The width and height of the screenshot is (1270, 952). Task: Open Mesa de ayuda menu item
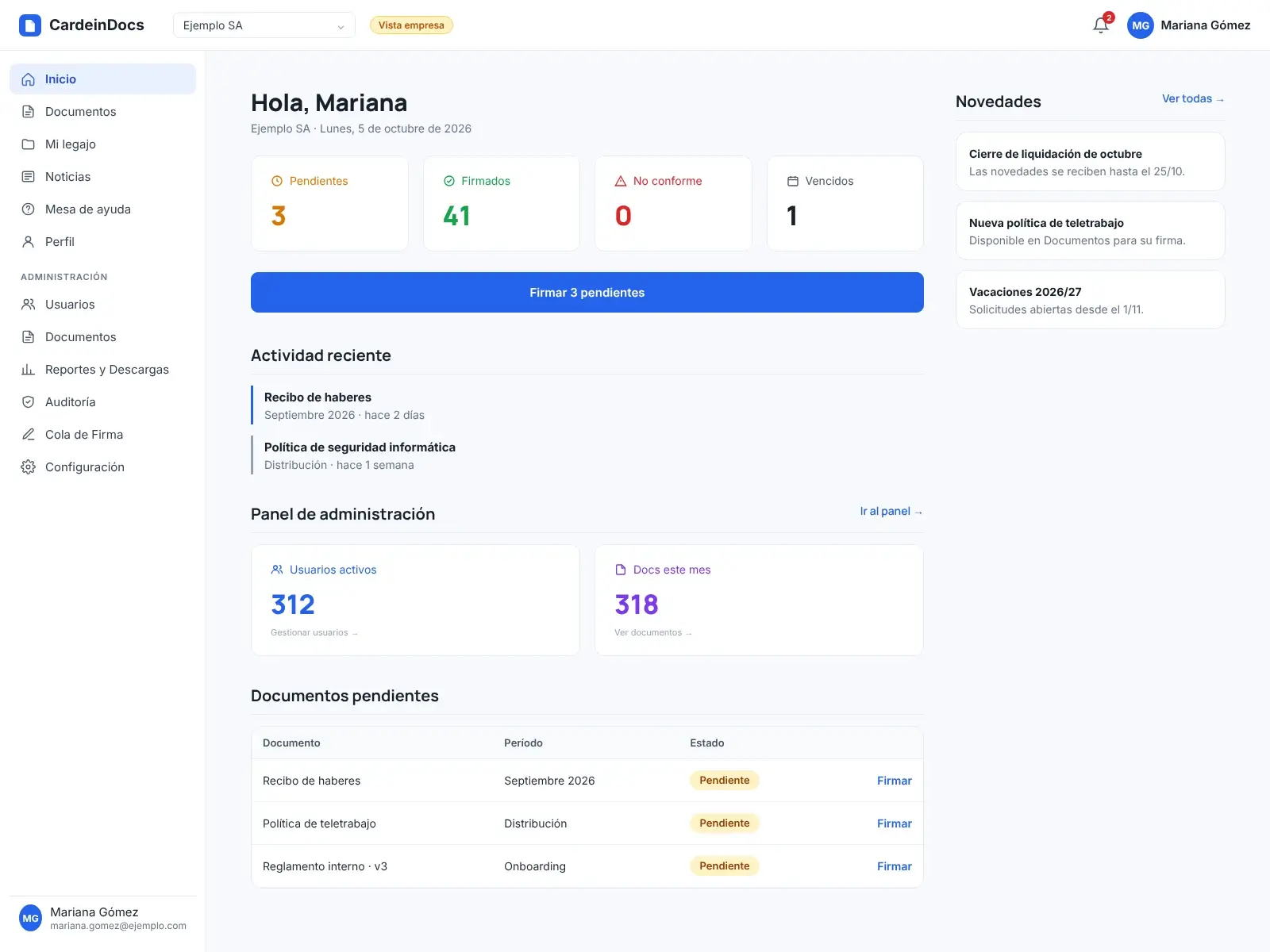[x=103, y=209]
